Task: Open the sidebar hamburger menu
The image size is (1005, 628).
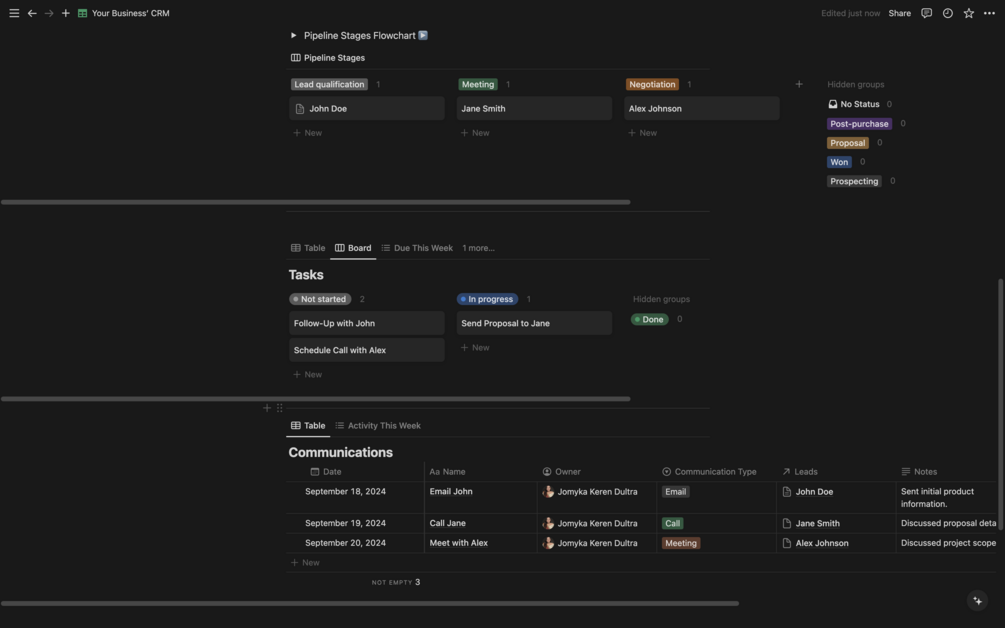Action: point(14,13)
